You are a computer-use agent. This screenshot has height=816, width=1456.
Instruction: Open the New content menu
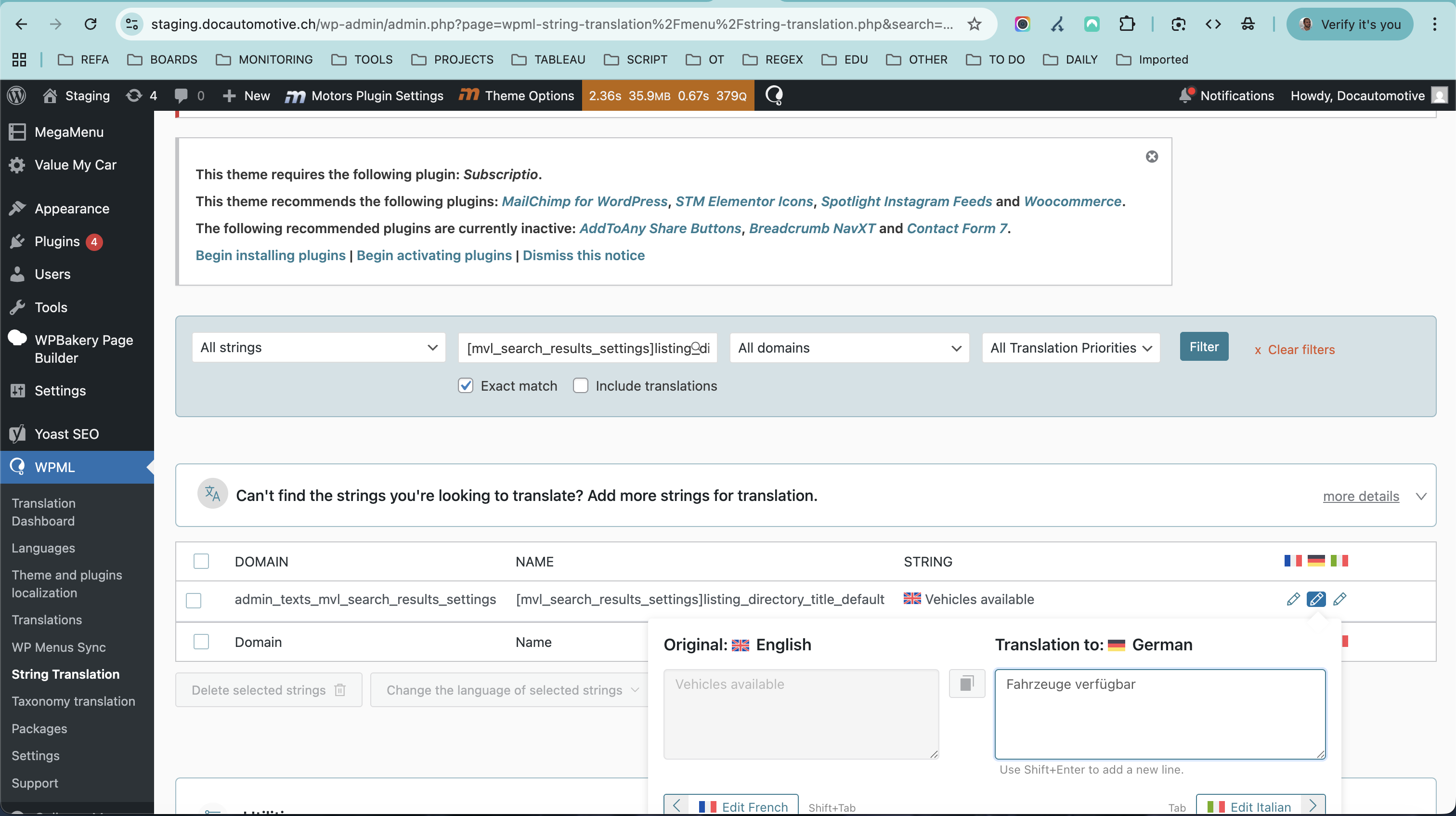pyautogui.click(x=247, y=95)
